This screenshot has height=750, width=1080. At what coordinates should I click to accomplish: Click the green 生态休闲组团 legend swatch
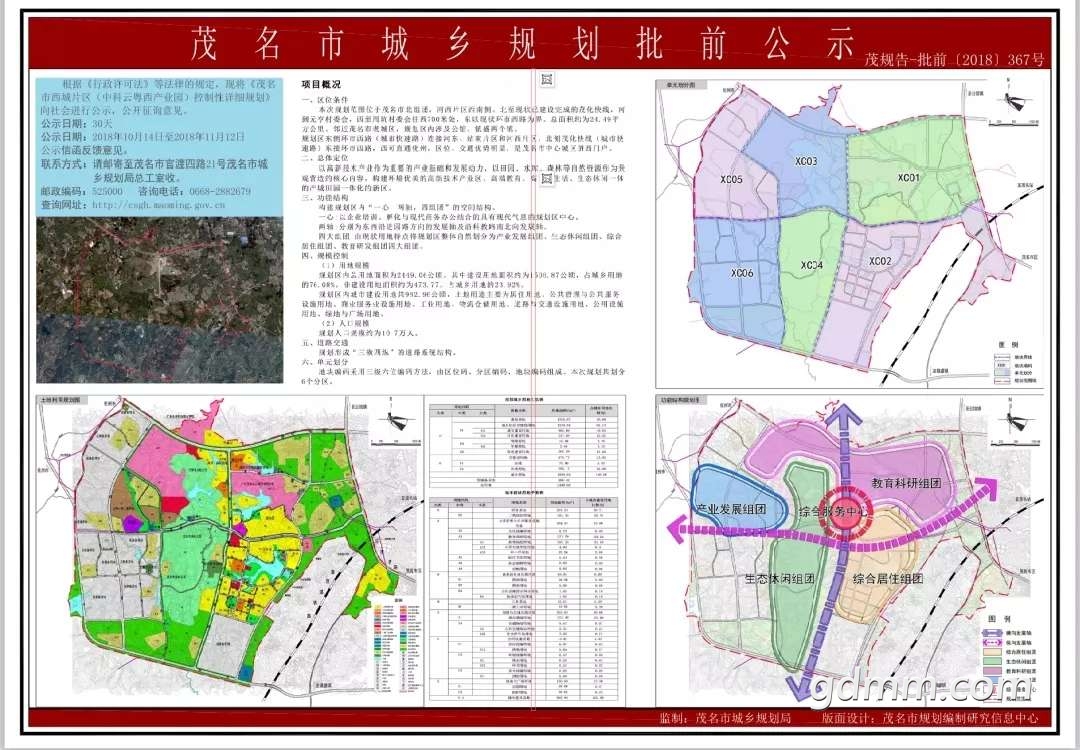click(x=993, y=660)
